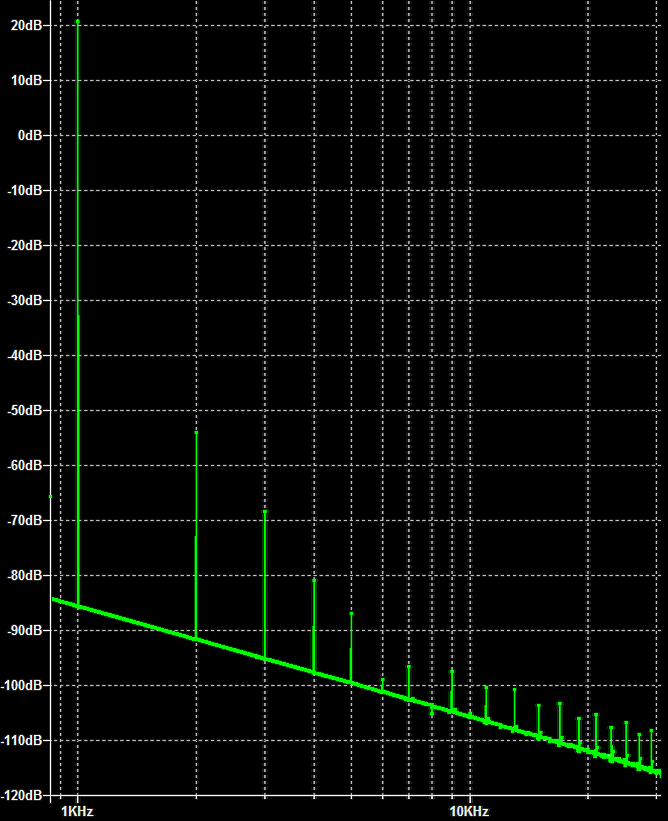Click the -40dB vertical axis label

[22, 355]
